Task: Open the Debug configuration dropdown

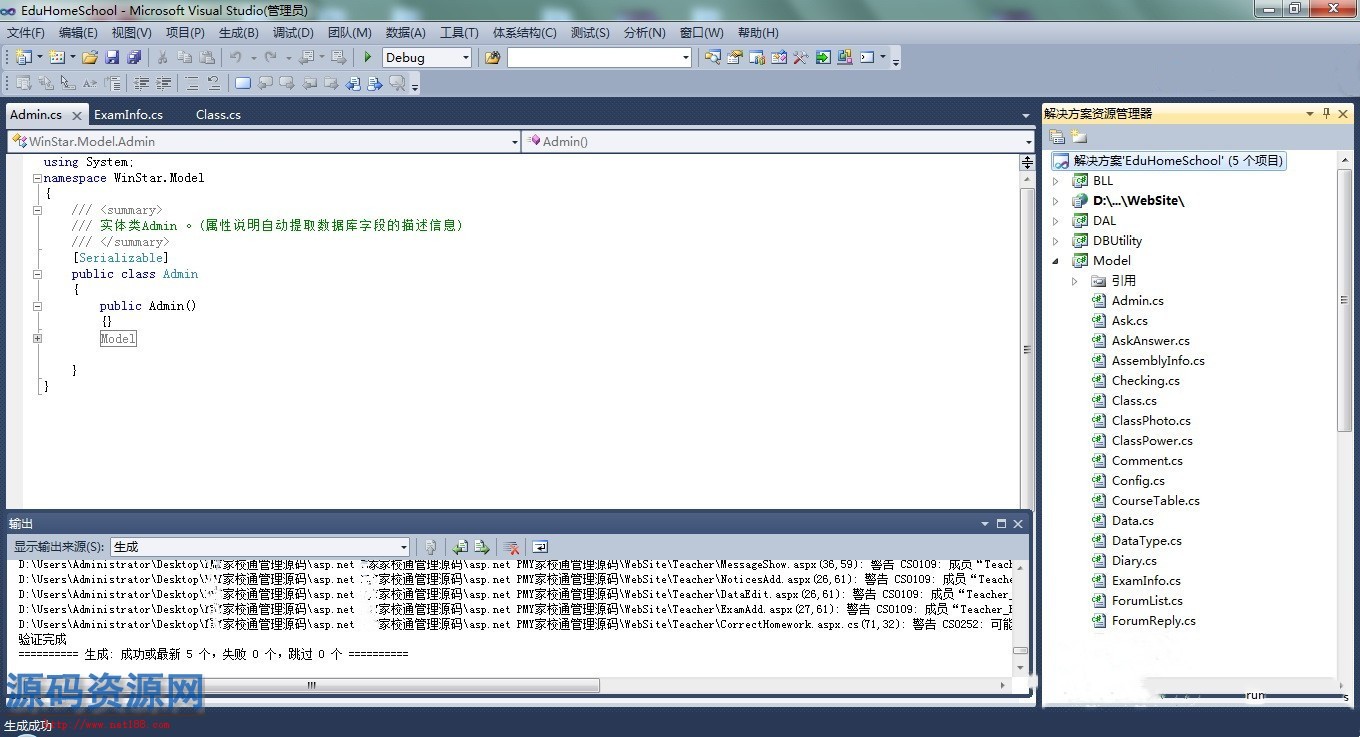Action: pos(465,58)
